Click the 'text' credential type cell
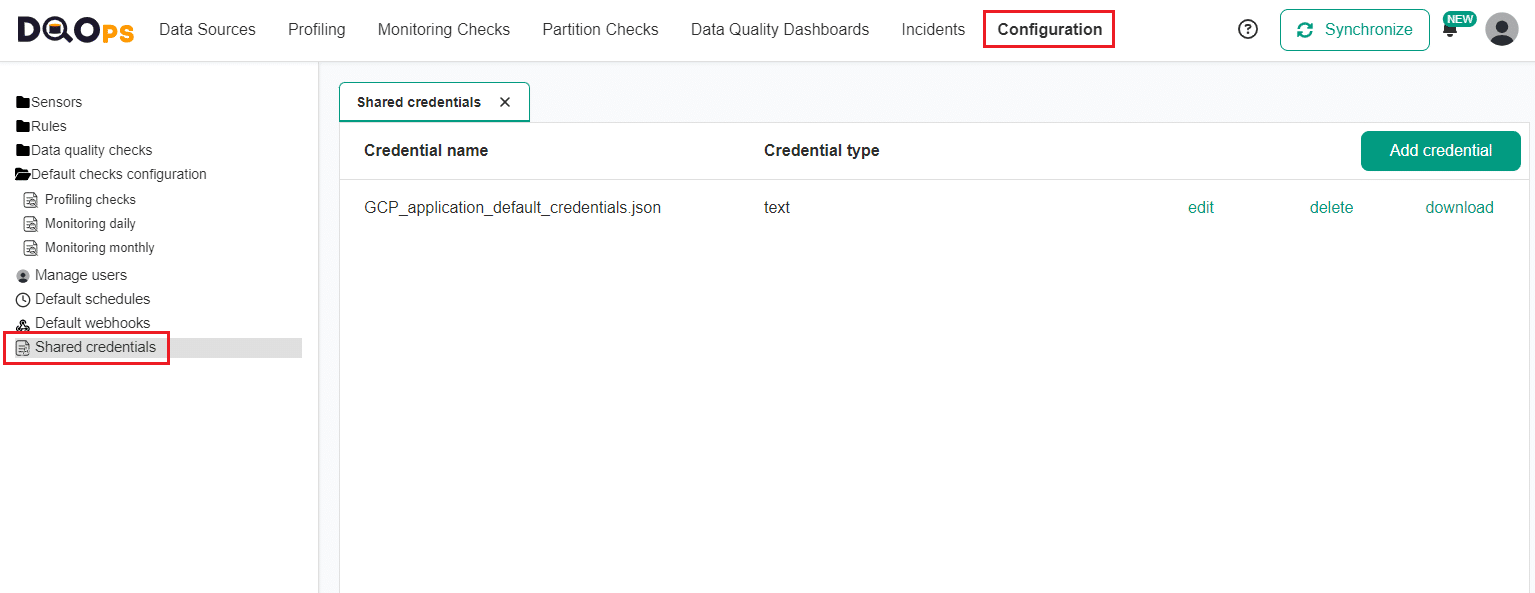1535x593 pixels. pyautogui.click(x=777, y=208)
